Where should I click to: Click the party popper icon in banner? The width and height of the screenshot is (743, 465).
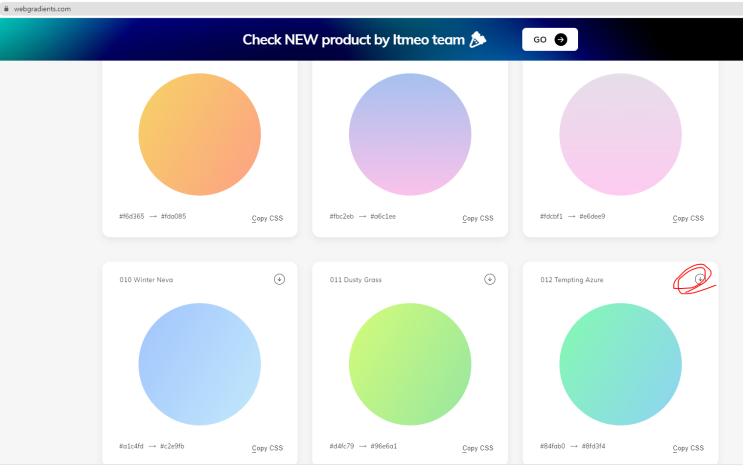coord(478,40)
